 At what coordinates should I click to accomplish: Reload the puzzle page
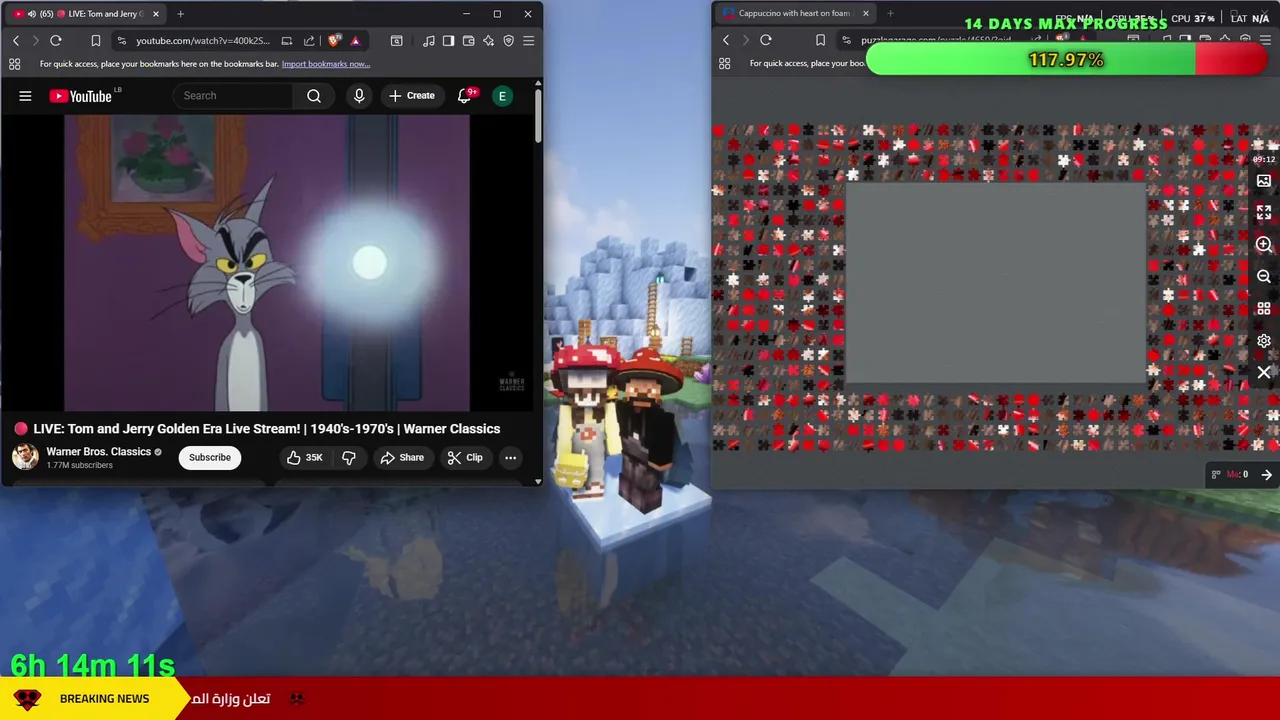click(x=766, y=40)
